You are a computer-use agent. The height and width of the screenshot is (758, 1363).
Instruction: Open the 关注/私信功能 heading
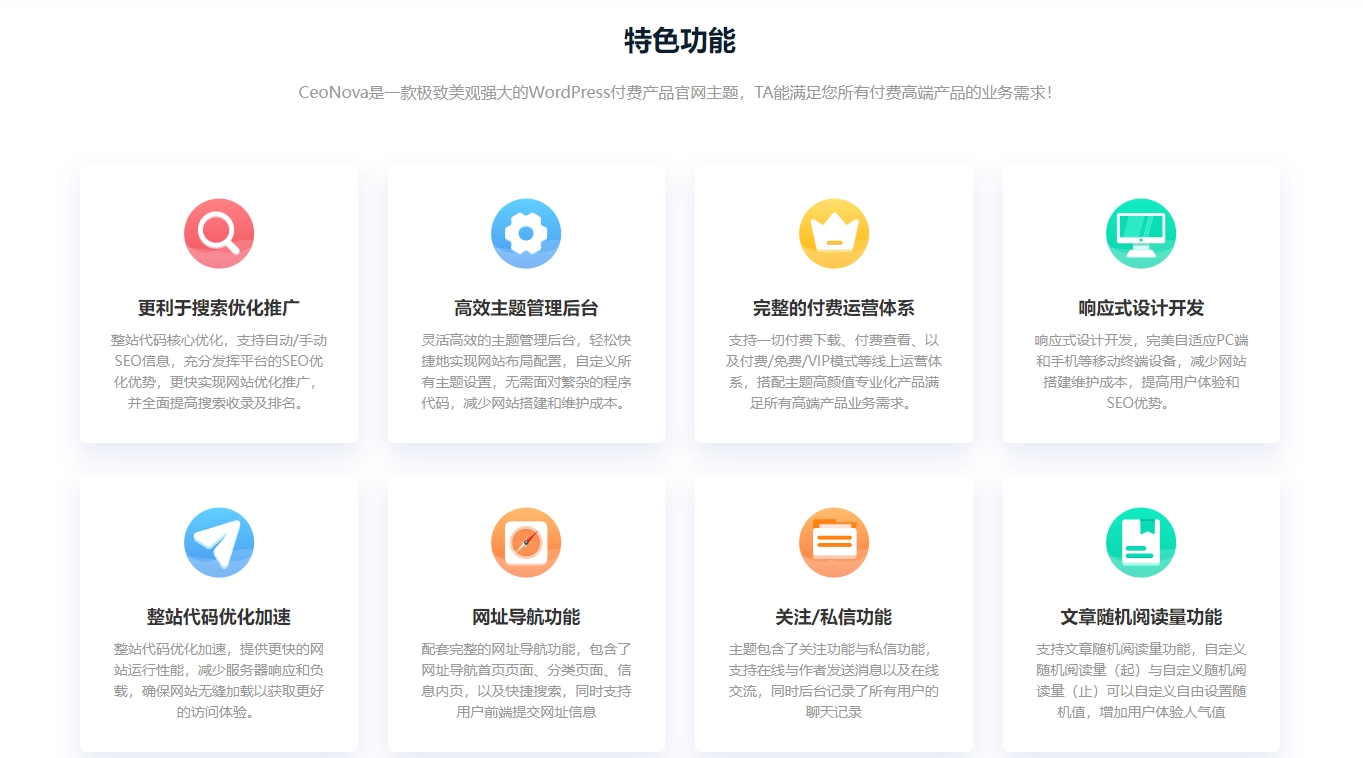tap(833, 617)
